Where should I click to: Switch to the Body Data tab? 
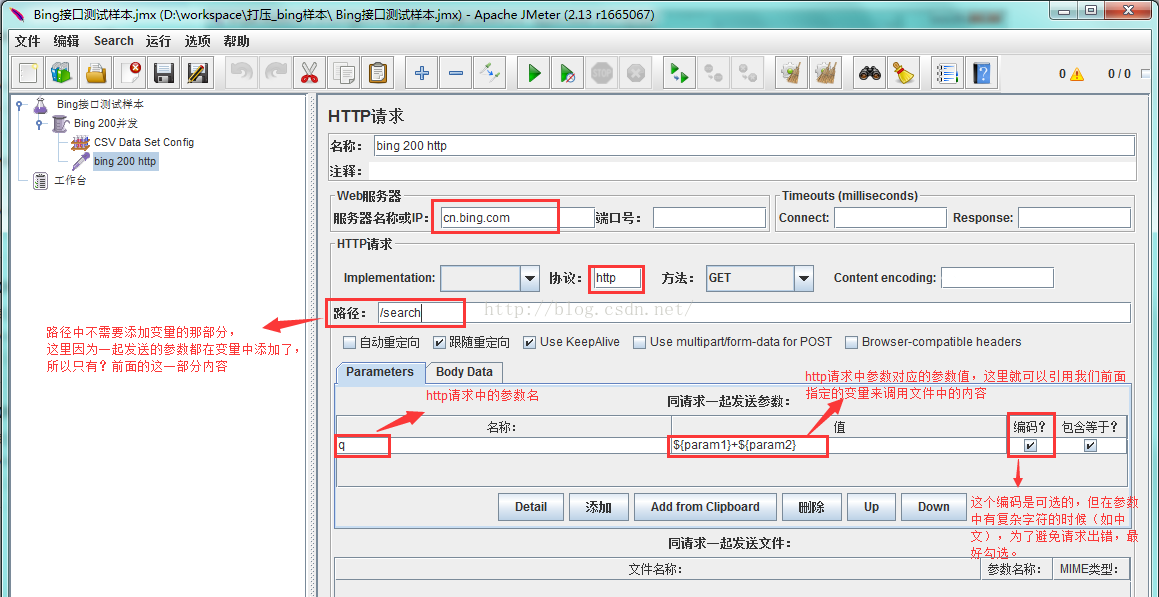464,372
